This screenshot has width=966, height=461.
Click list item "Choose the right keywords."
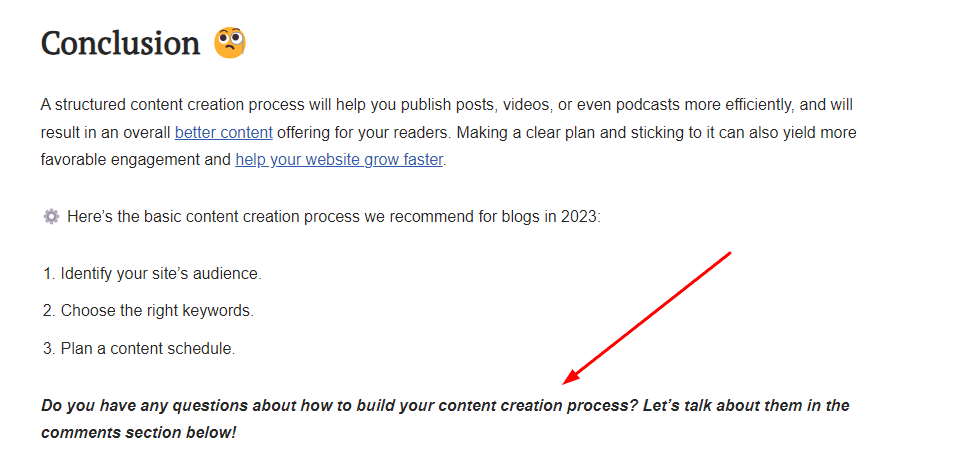[x=157, y=311]
